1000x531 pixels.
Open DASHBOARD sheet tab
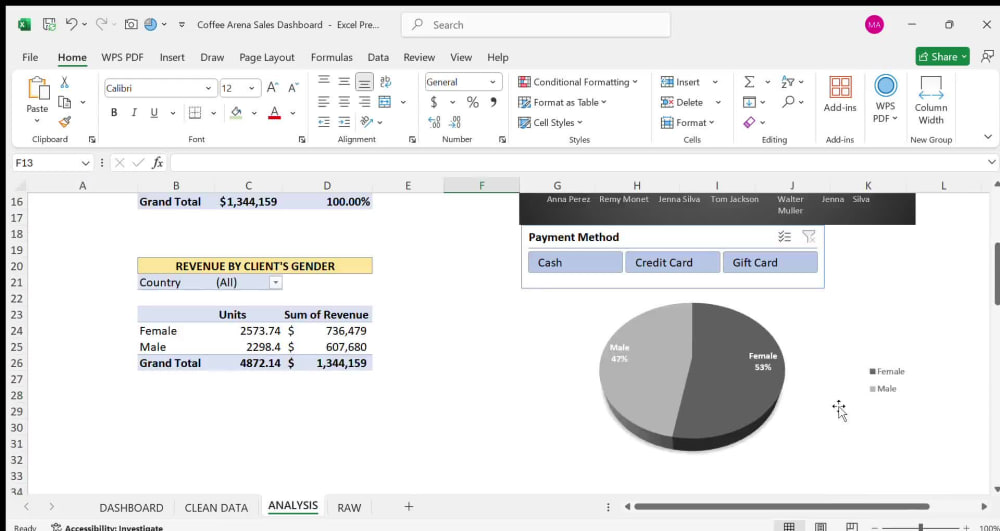[131, 507]
